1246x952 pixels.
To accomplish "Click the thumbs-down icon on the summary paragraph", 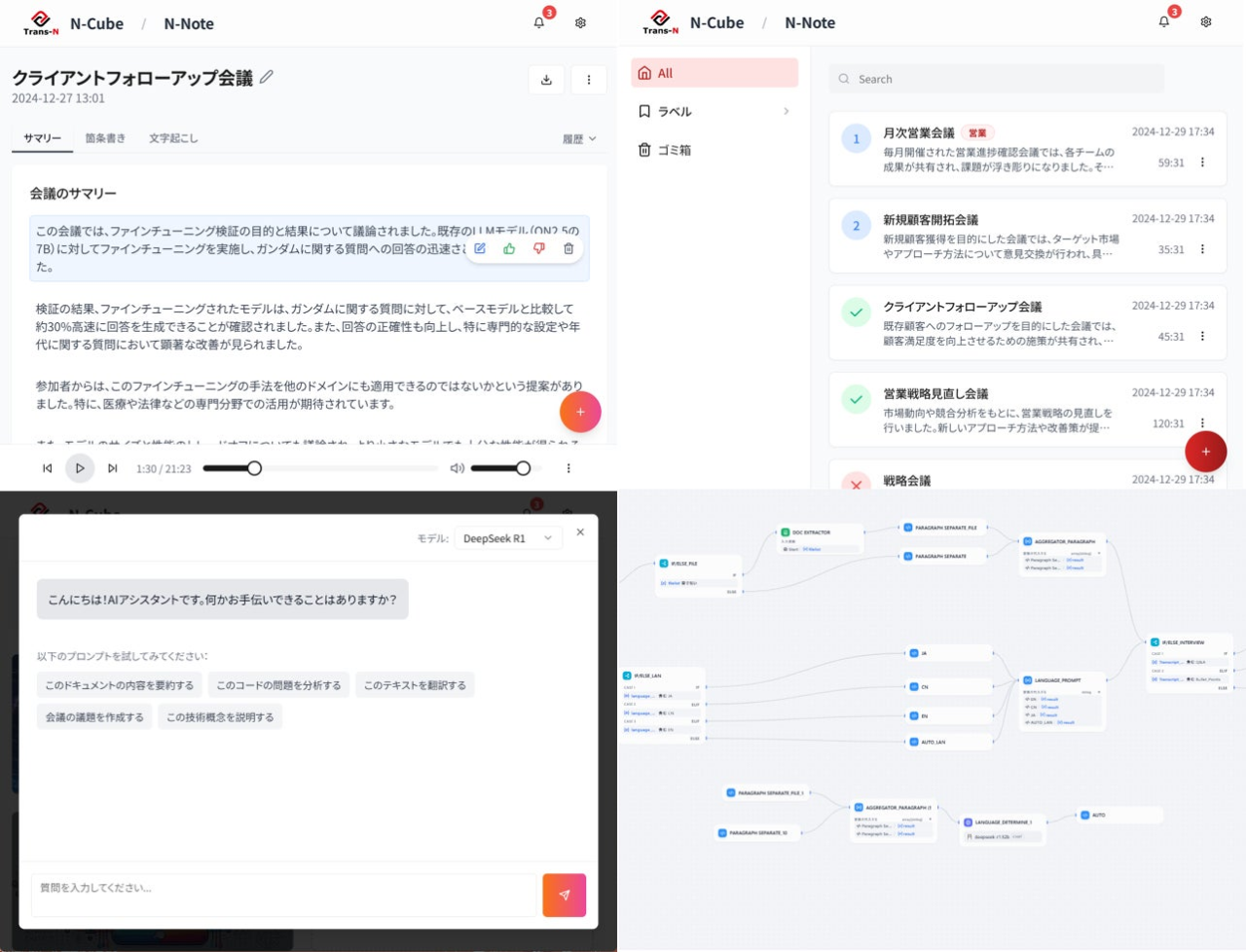I will pyautogui.click(x=539, y=249).
